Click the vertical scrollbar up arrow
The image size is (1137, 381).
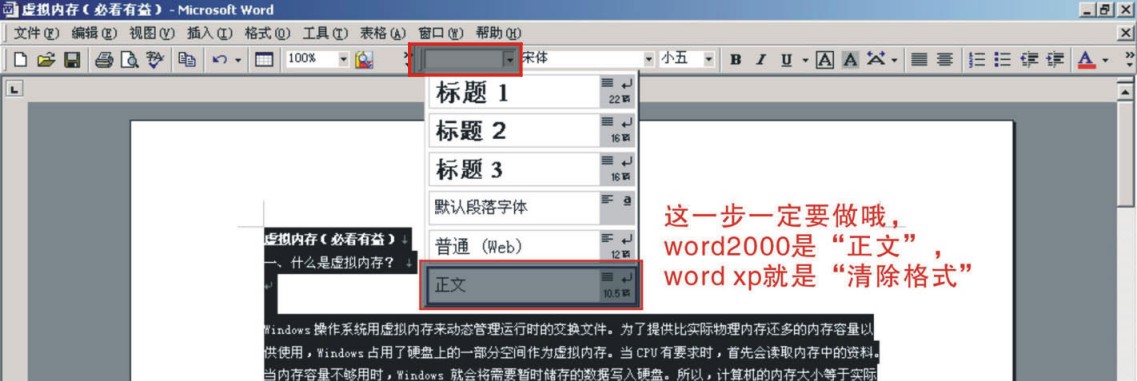1125,91
